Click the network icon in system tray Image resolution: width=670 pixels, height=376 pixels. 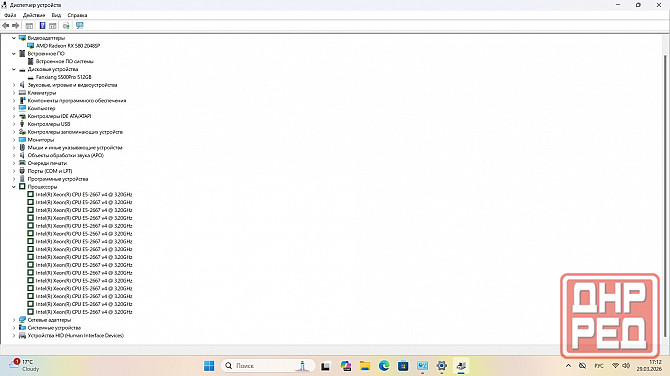(615, 366)
